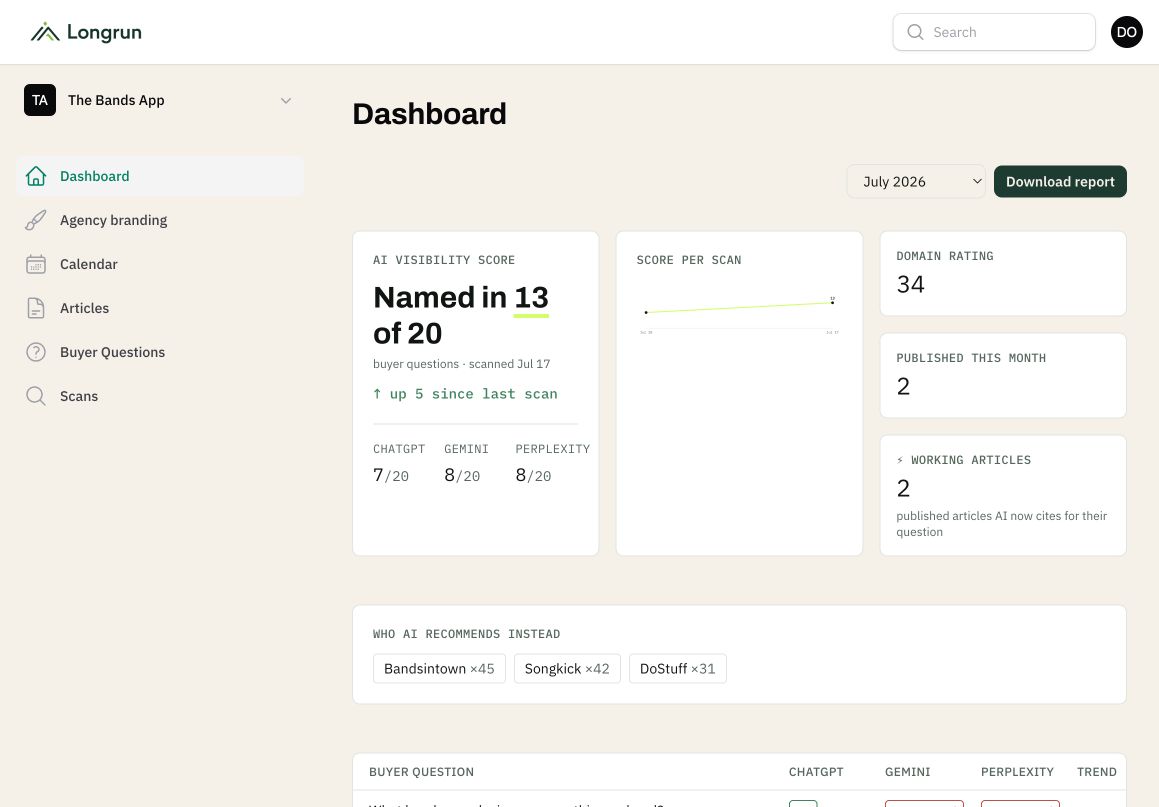The width and height of the screenshot is (1159, 807).
Task: Click the latest data point on the score chart
Action: click(832, 302)
